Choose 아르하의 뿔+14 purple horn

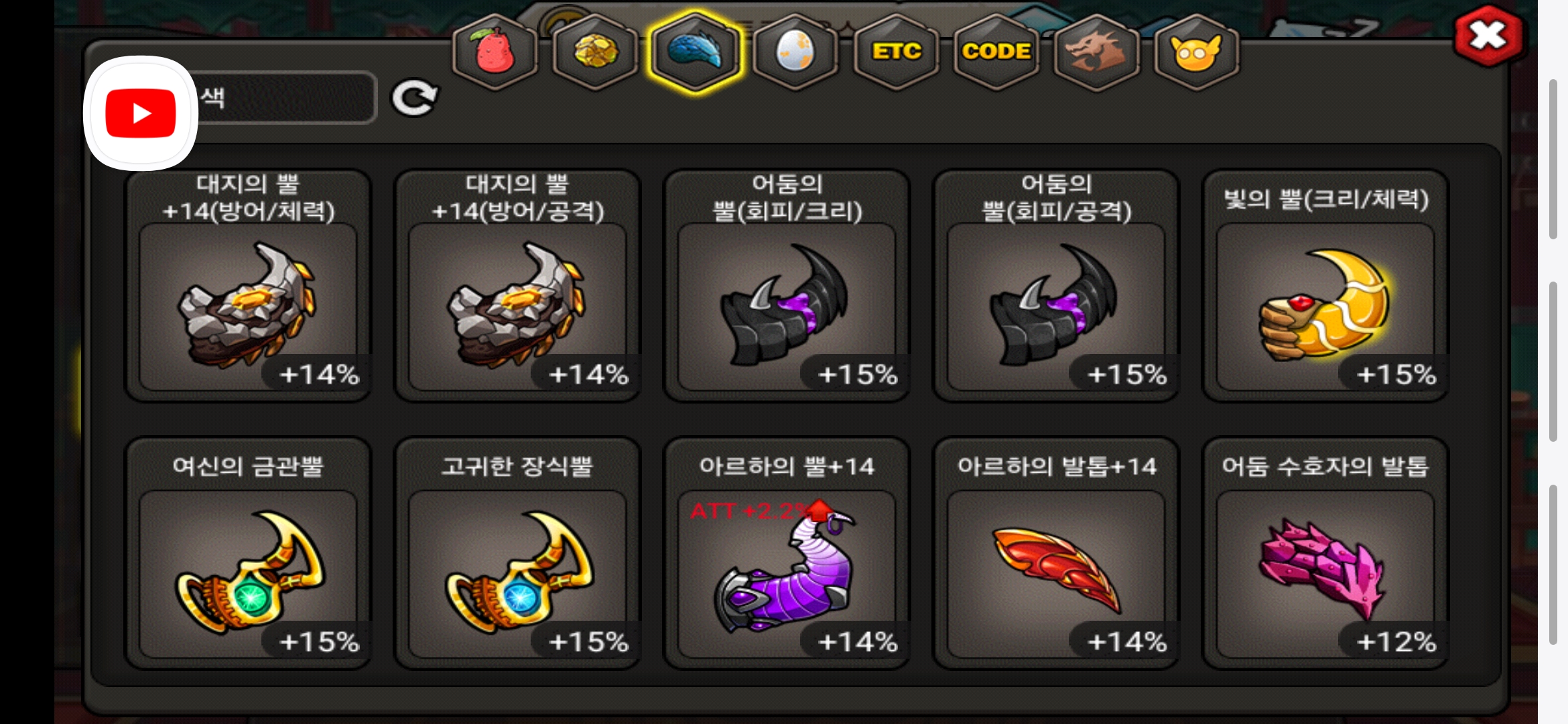click(787, 553)
